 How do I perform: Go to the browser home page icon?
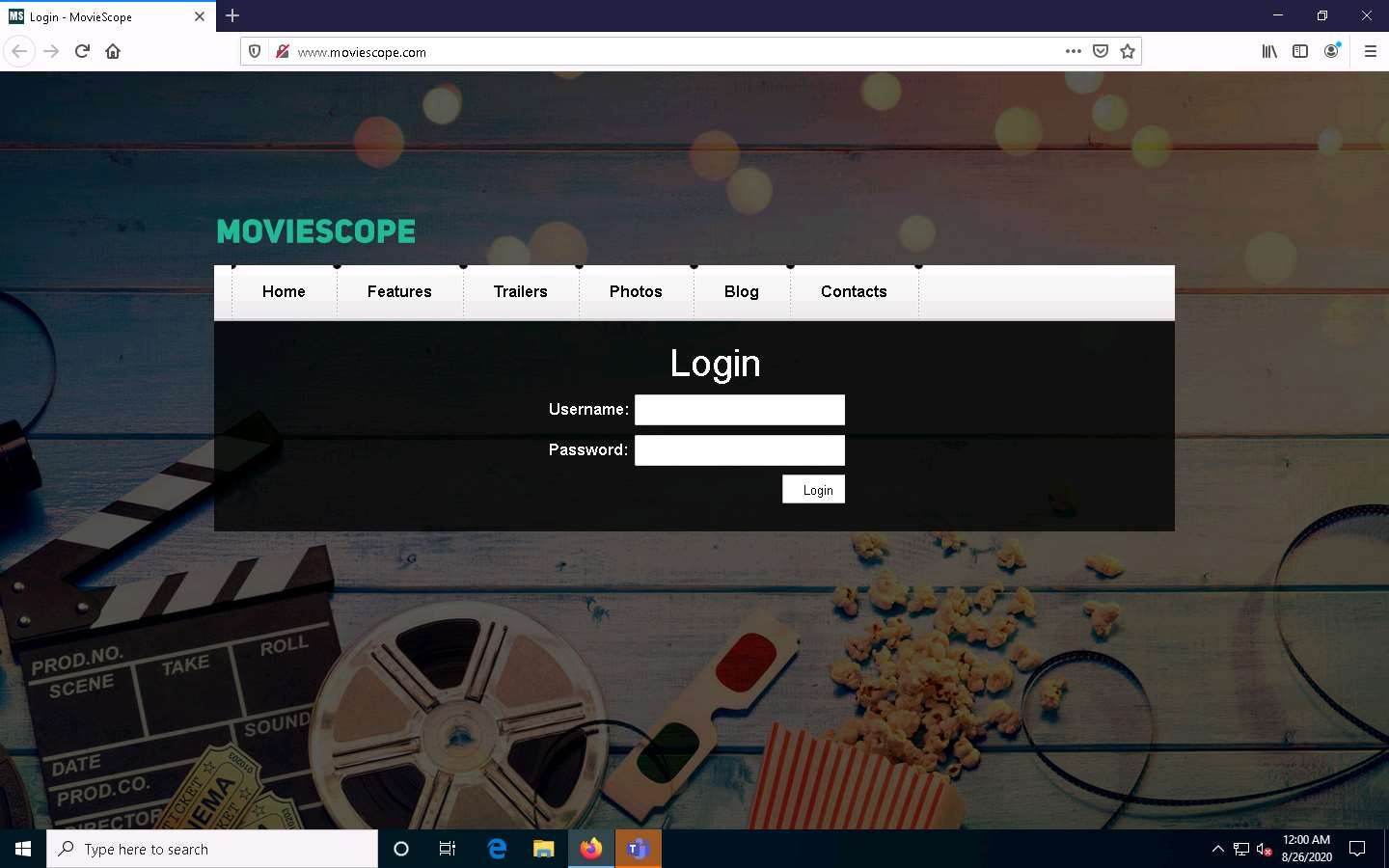(113, 51)
